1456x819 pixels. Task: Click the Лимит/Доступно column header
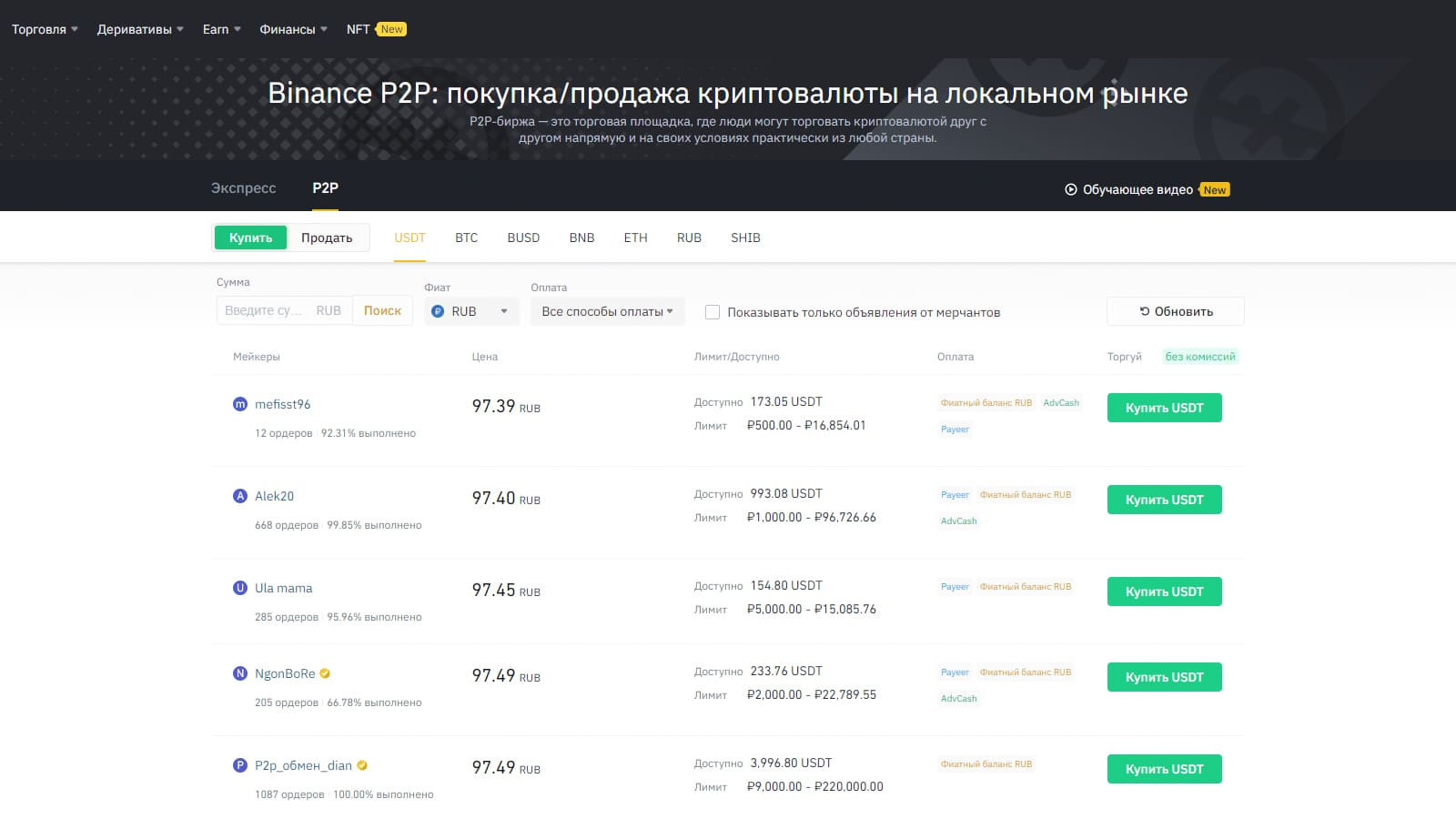(736, 357)
